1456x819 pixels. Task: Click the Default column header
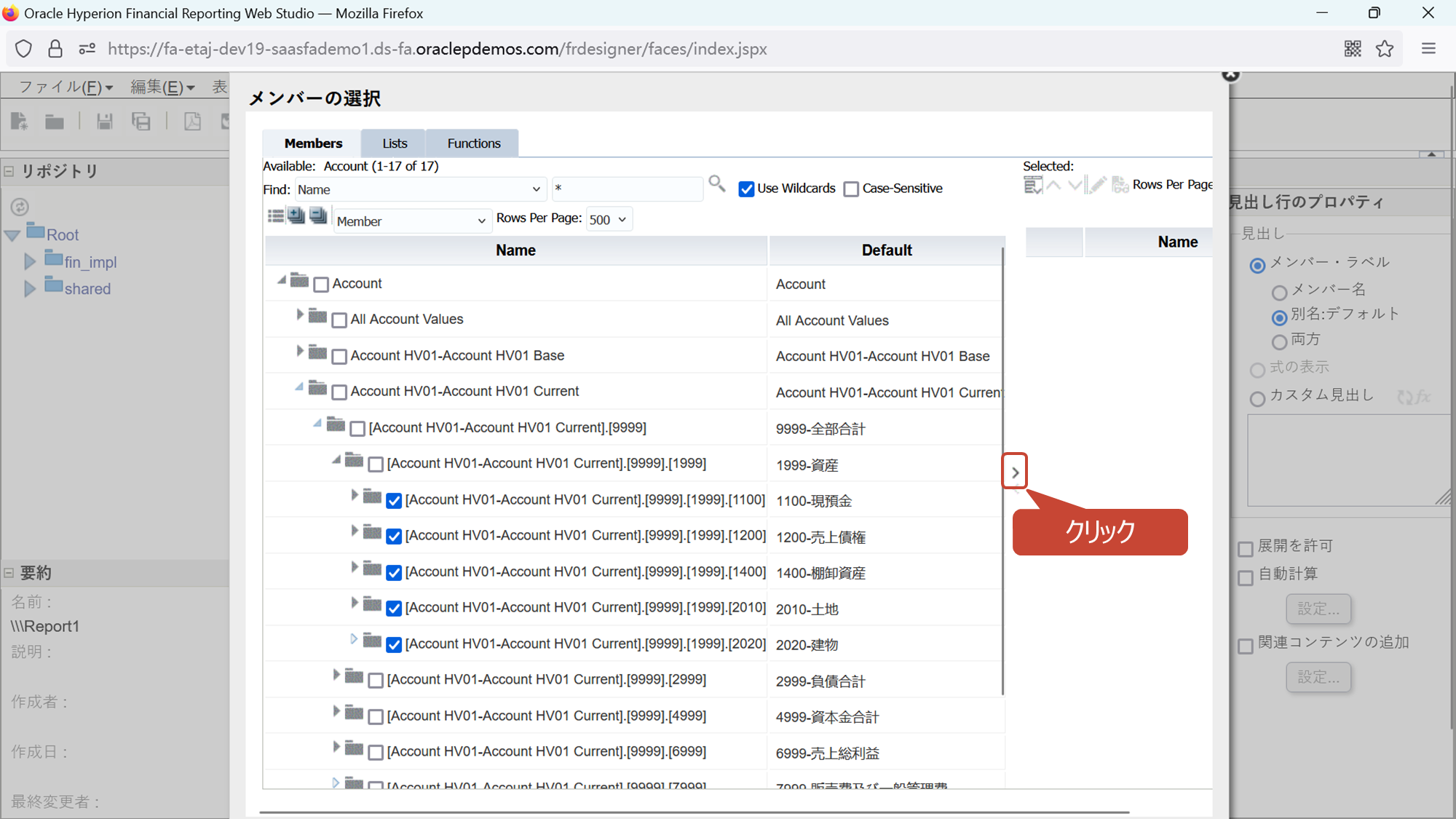pyautogui.click(x=886, y=250)
